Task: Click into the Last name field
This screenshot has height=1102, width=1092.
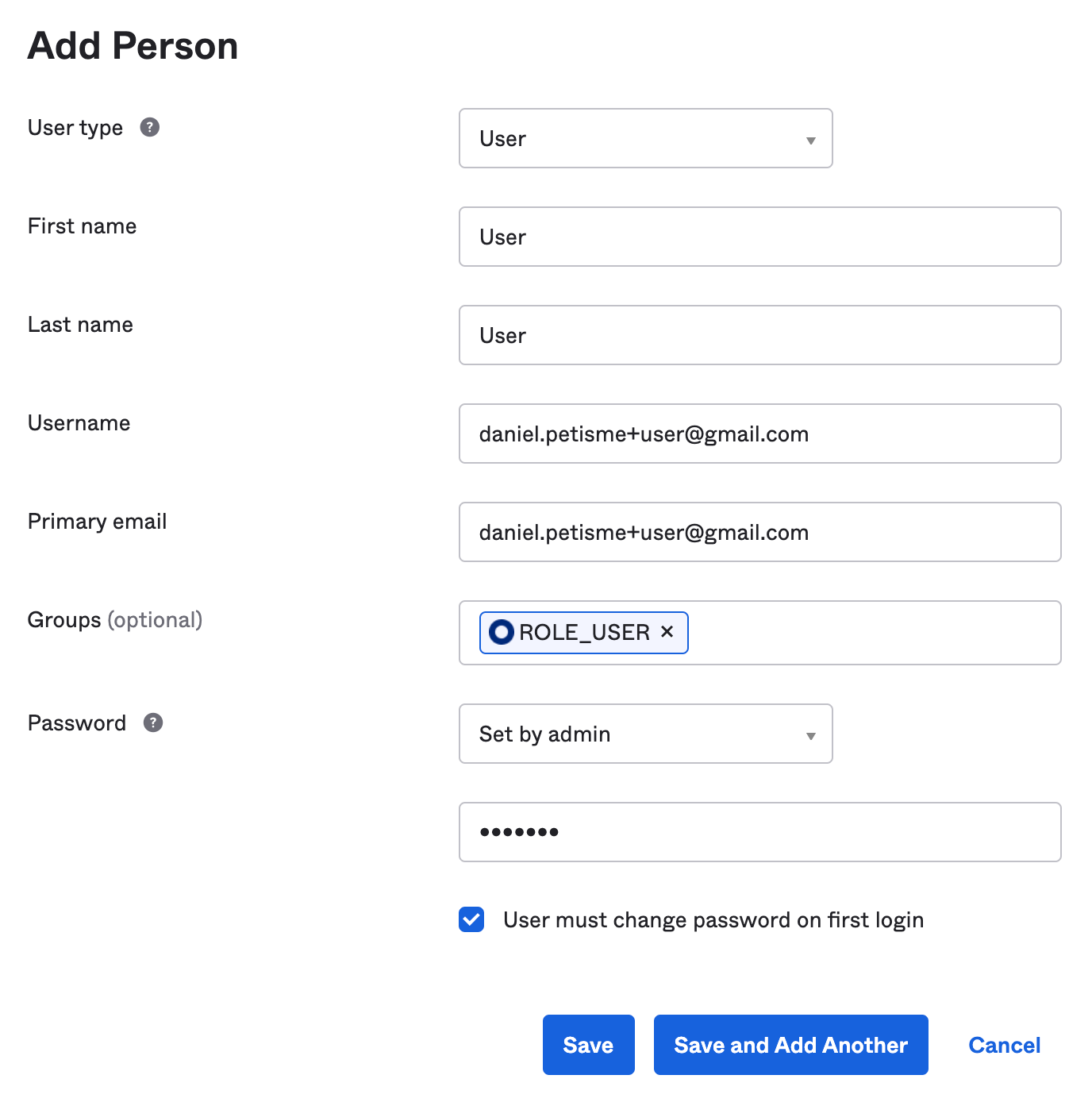Action: click(759, 336)
